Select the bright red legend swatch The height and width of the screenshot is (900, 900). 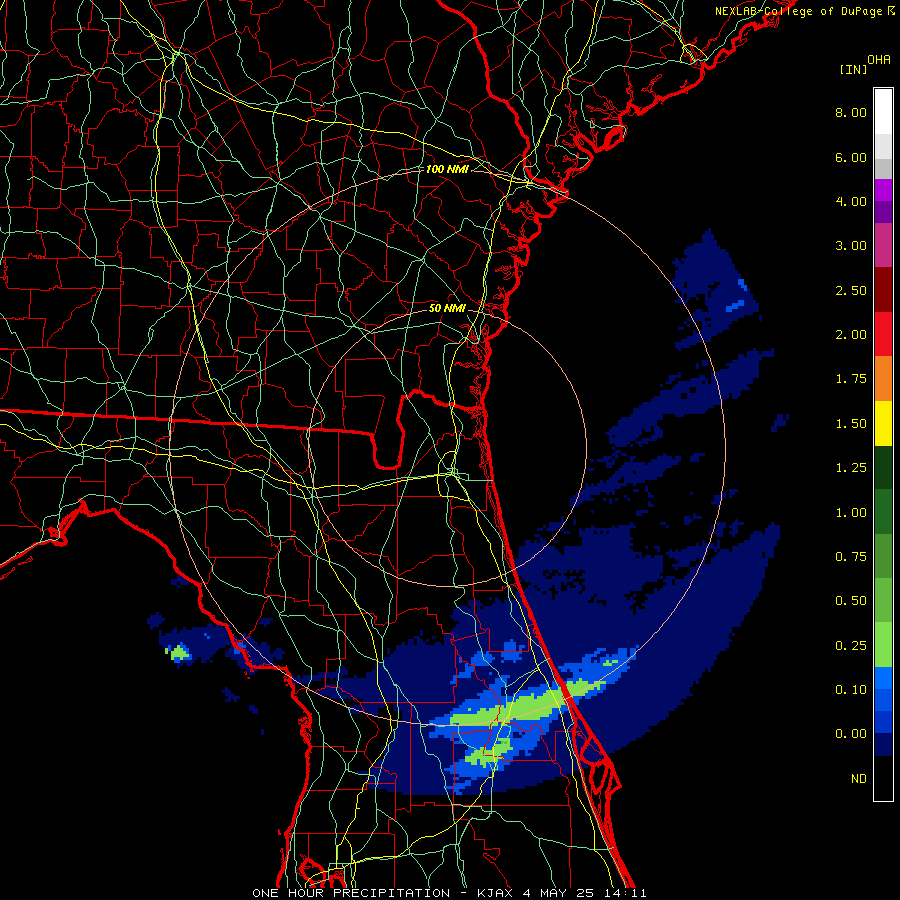[883, 334]
